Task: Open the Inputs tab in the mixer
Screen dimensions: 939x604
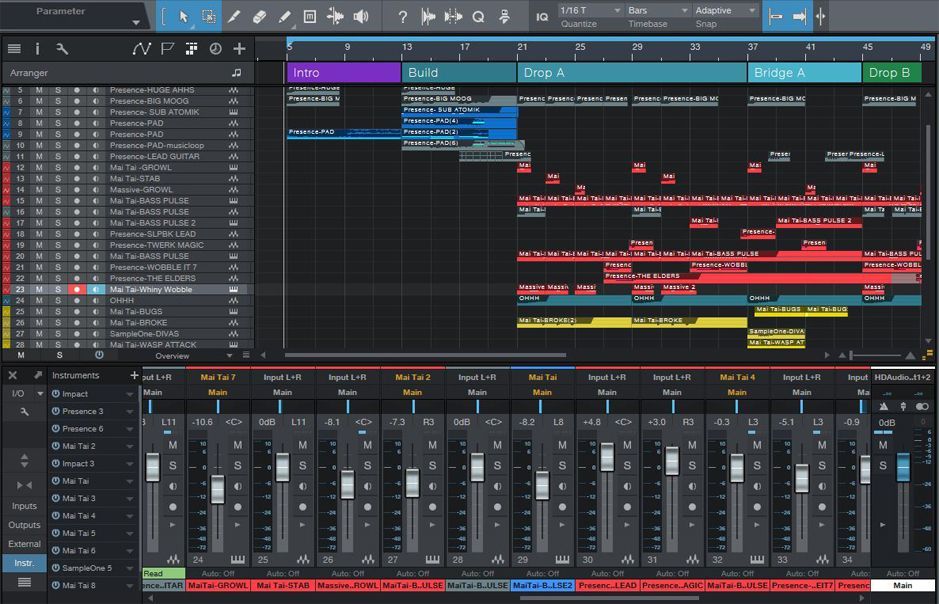Action: 22,504
